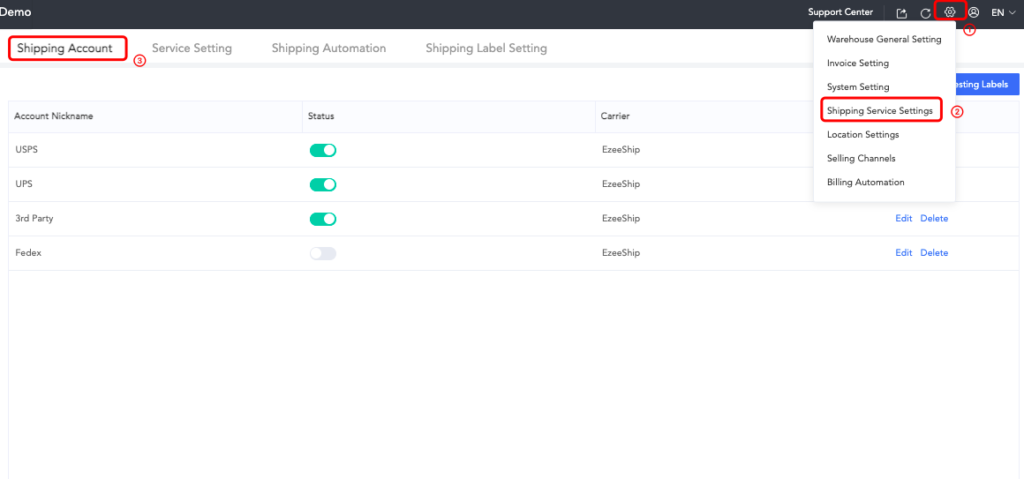Click the Status column header
The image size is (1024, 479).
[x=321, y=116]
